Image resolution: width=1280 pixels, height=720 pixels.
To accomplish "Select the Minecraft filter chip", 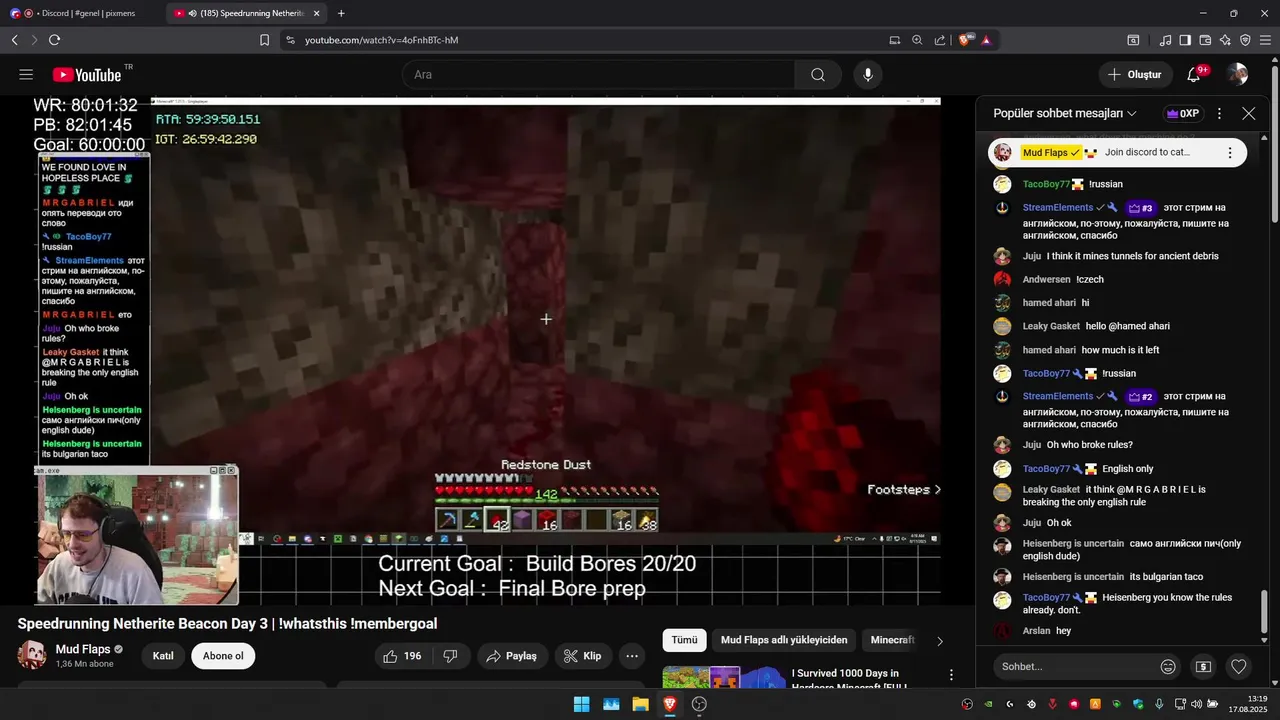I will (892, 640).
